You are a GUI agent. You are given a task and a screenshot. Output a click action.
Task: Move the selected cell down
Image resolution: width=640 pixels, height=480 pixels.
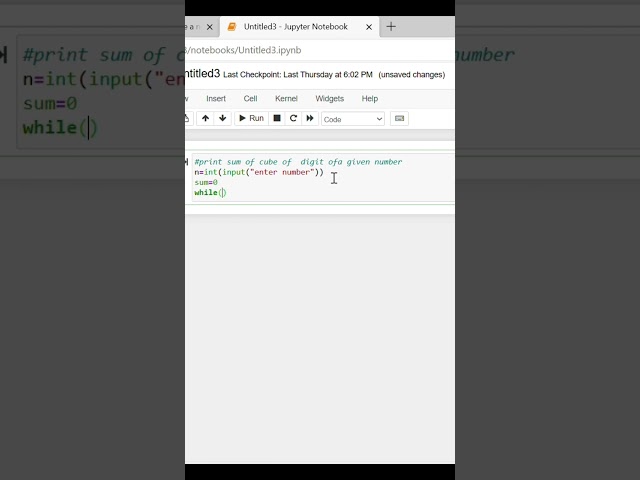pos(222,118)
